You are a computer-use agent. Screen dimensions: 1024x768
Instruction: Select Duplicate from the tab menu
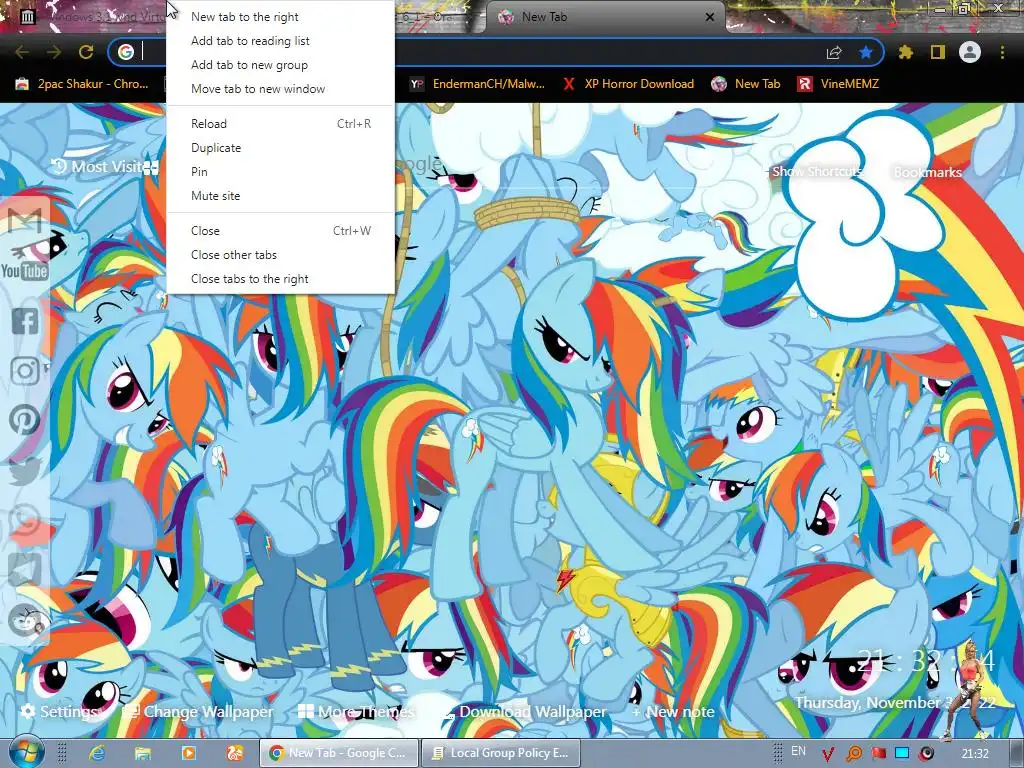pos(280,148)
